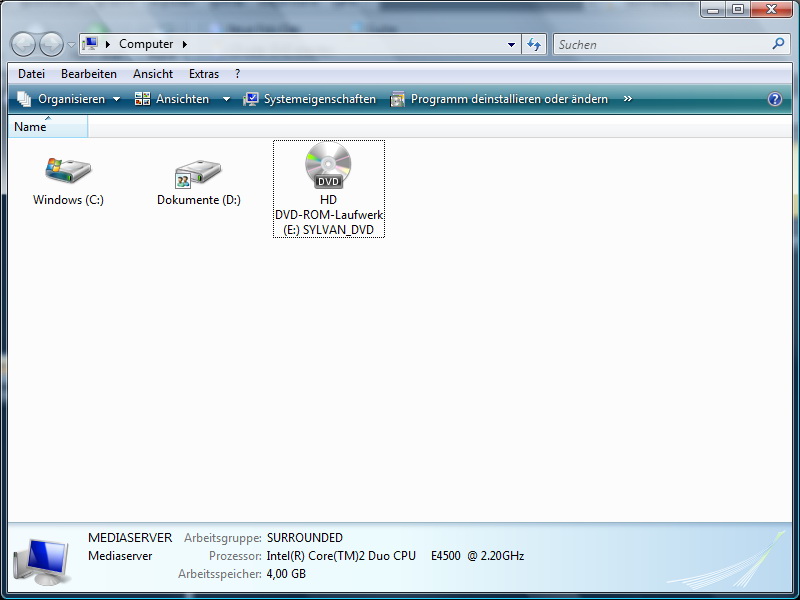Open the Ansichten dropdown arrow
Screen dimensions: 800x600
click(x=226, y=99)
